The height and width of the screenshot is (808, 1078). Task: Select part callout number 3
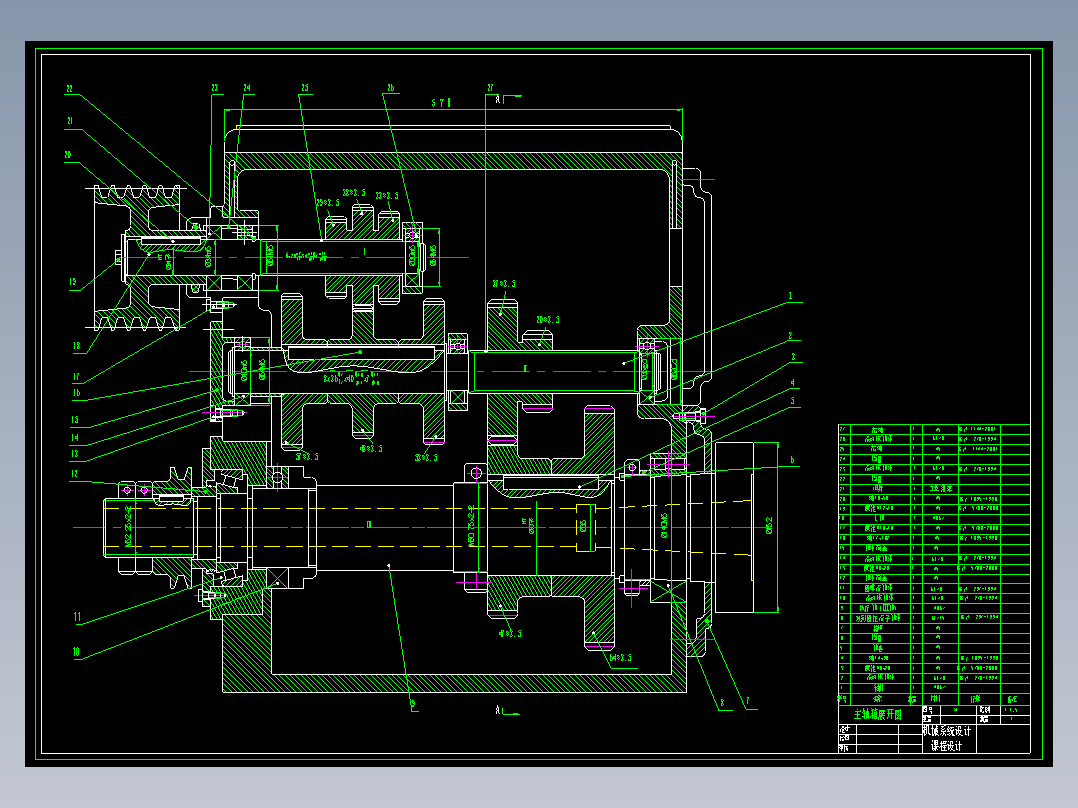tap(793, 357)
